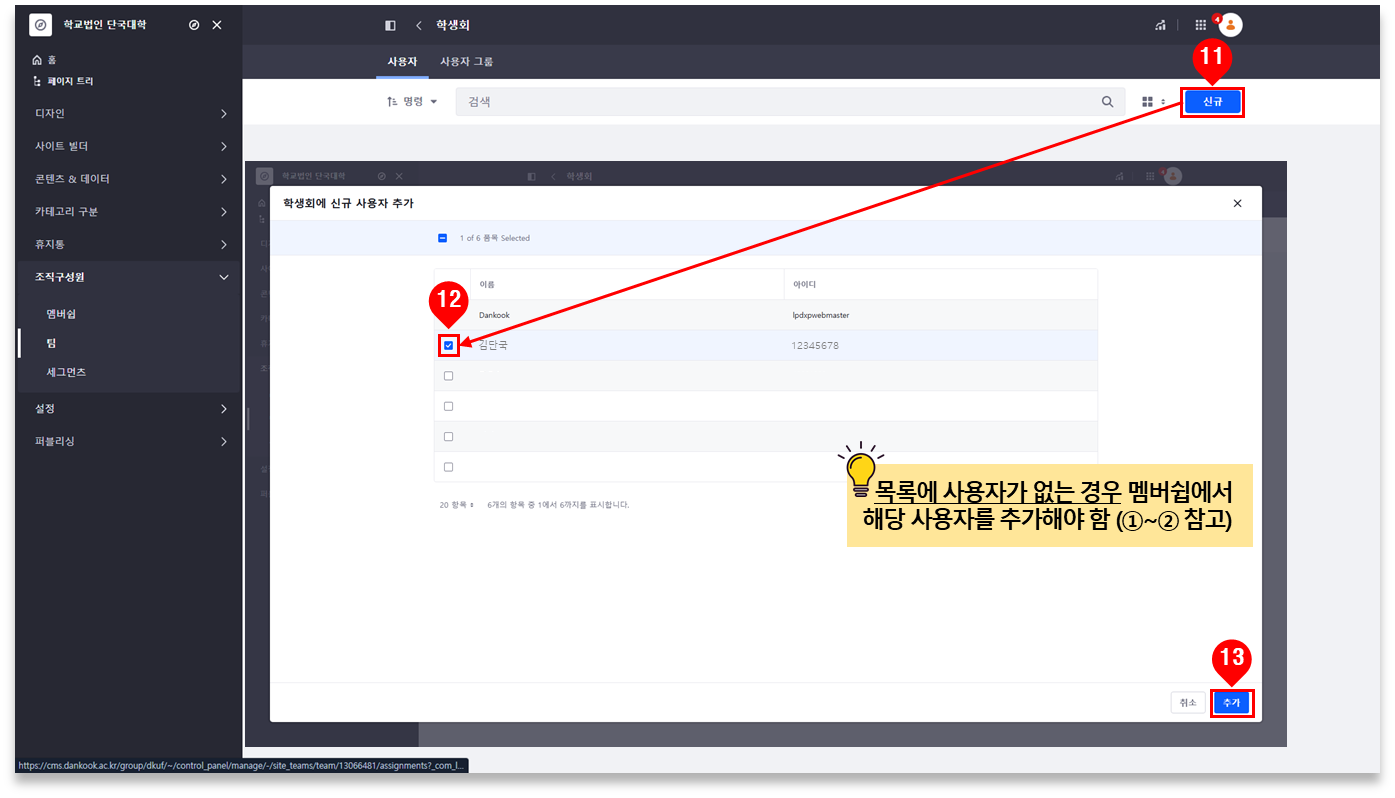
Task: Click the search magnifier icon
Action: [1107, 102]
